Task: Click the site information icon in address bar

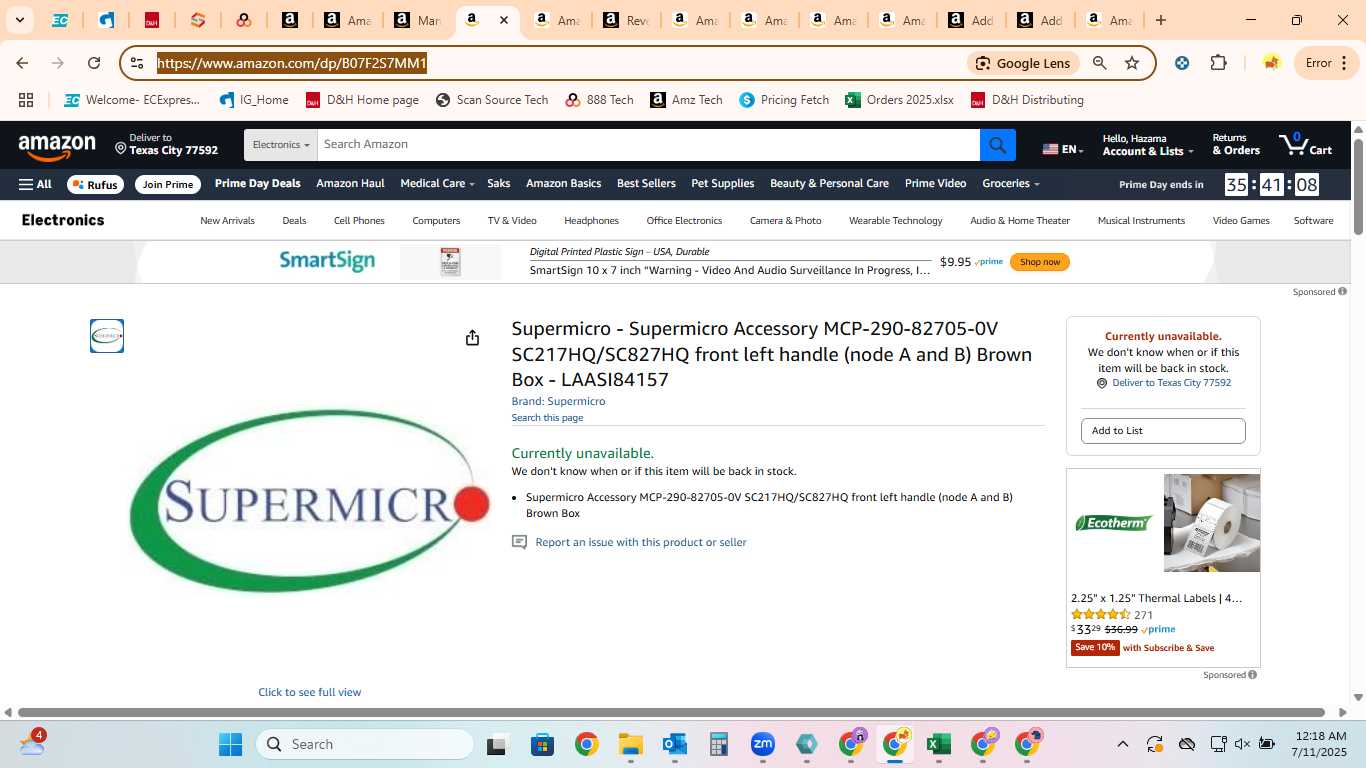Action: point(137,63)
